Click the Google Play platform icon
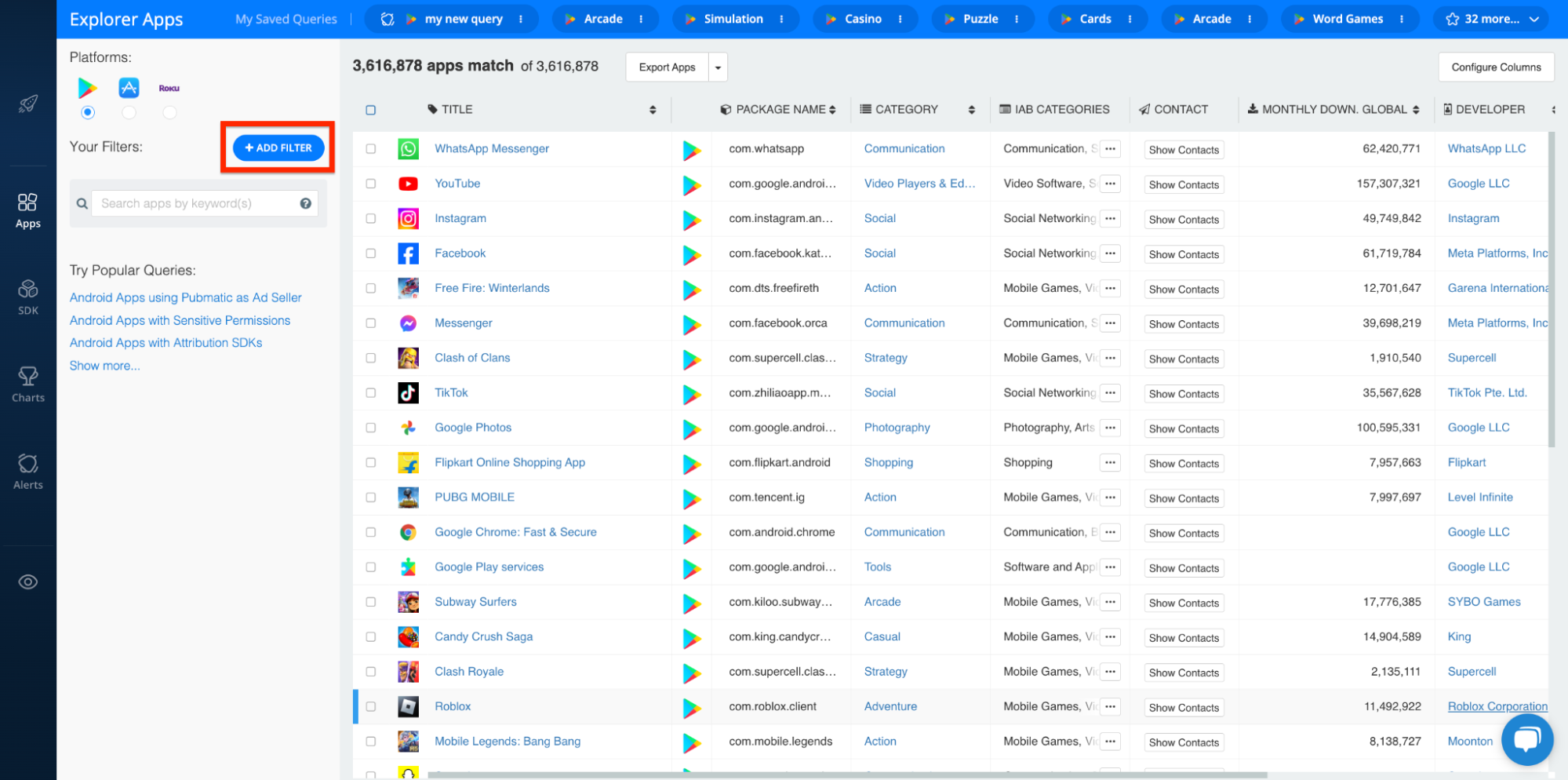Viewport: 1568px width, 780px height. click(88, 88)
